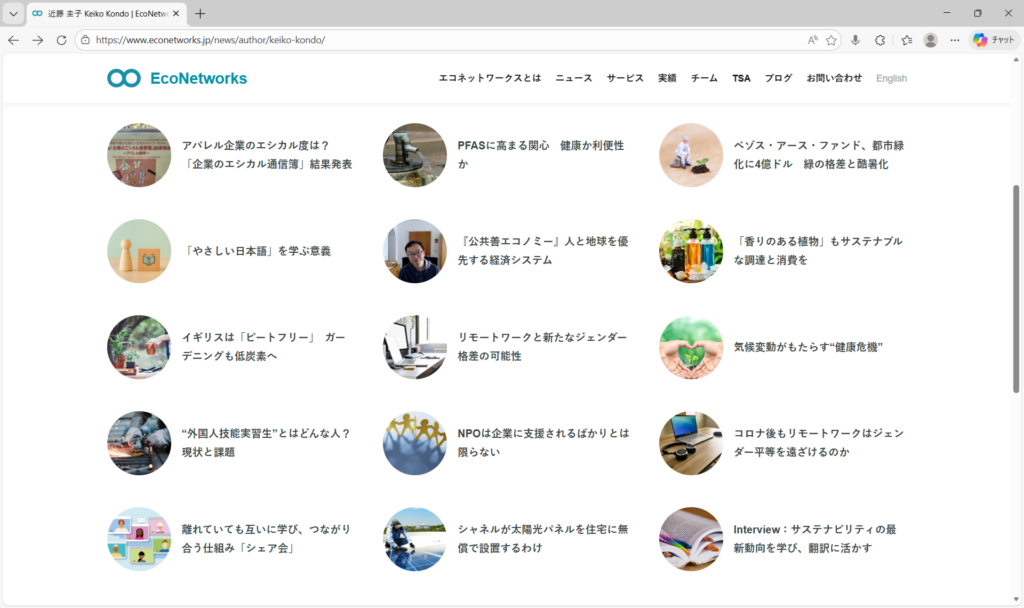Open the Copilot チャット button
Screen dimensions: 1024x608
pyautogui.click(x=993, y=40)
